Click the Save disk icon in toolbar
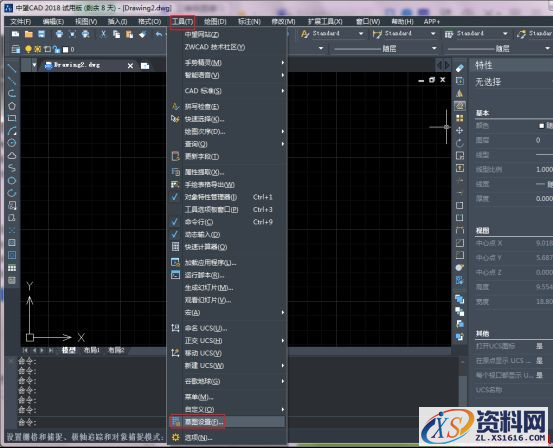The image size is (553, 448). click(42, 34)
